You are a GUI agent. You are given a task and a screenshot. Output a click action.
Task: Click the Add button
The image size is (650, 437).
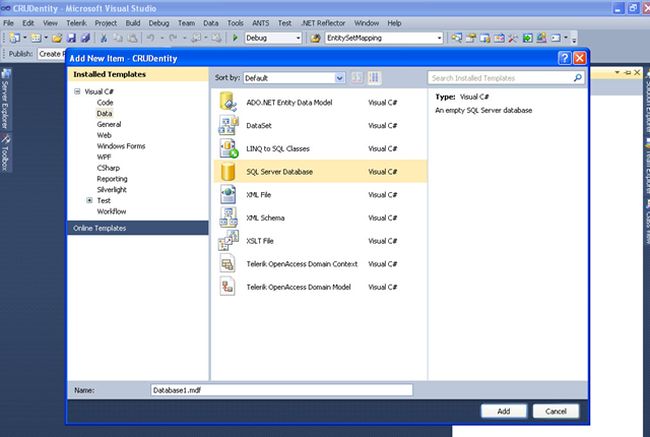point(504,411)
